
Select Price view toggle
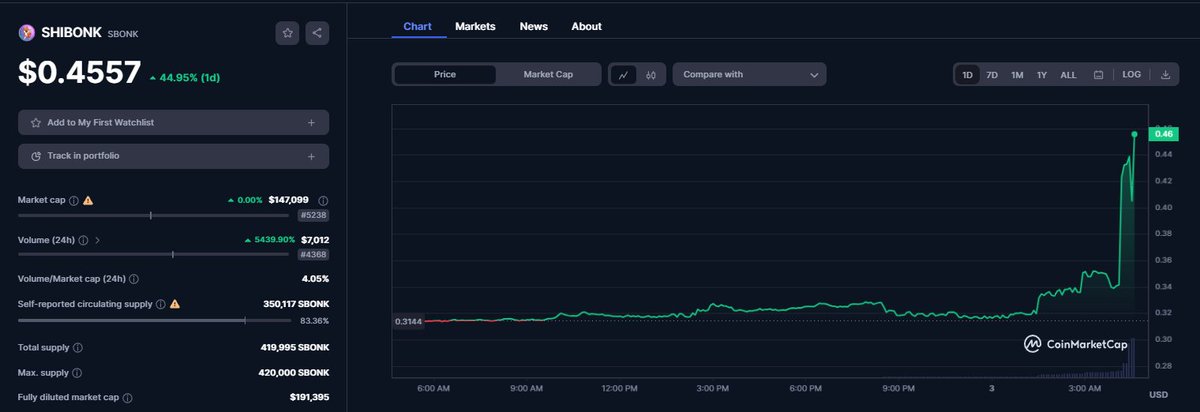445,74
